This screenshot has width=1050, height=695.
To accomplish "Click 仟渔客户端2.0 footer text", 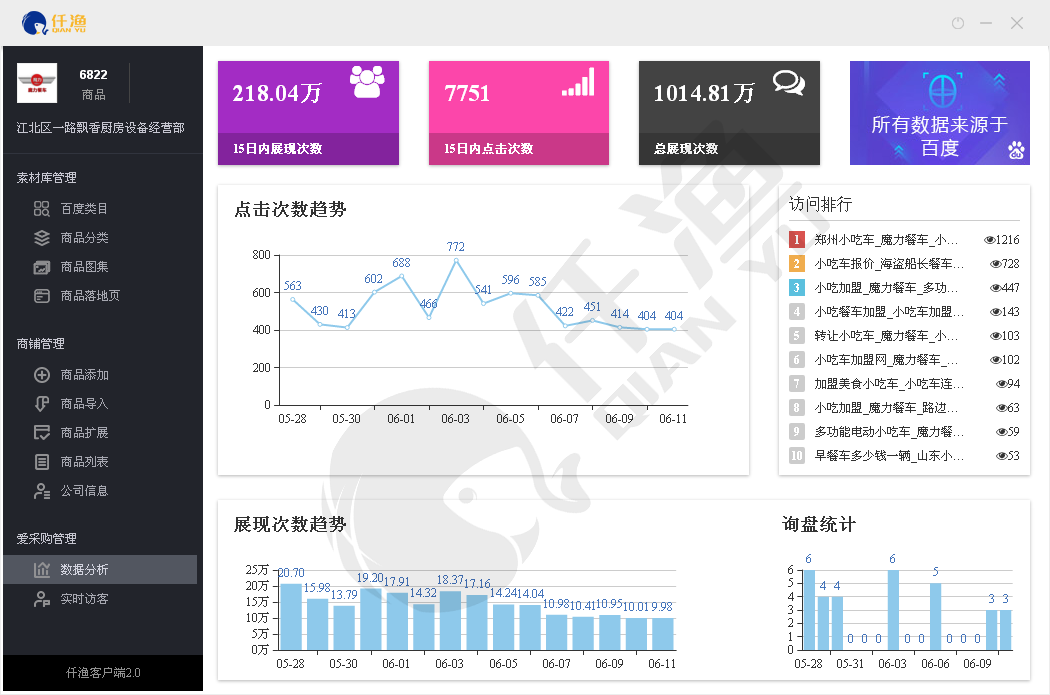I will 103,673.
